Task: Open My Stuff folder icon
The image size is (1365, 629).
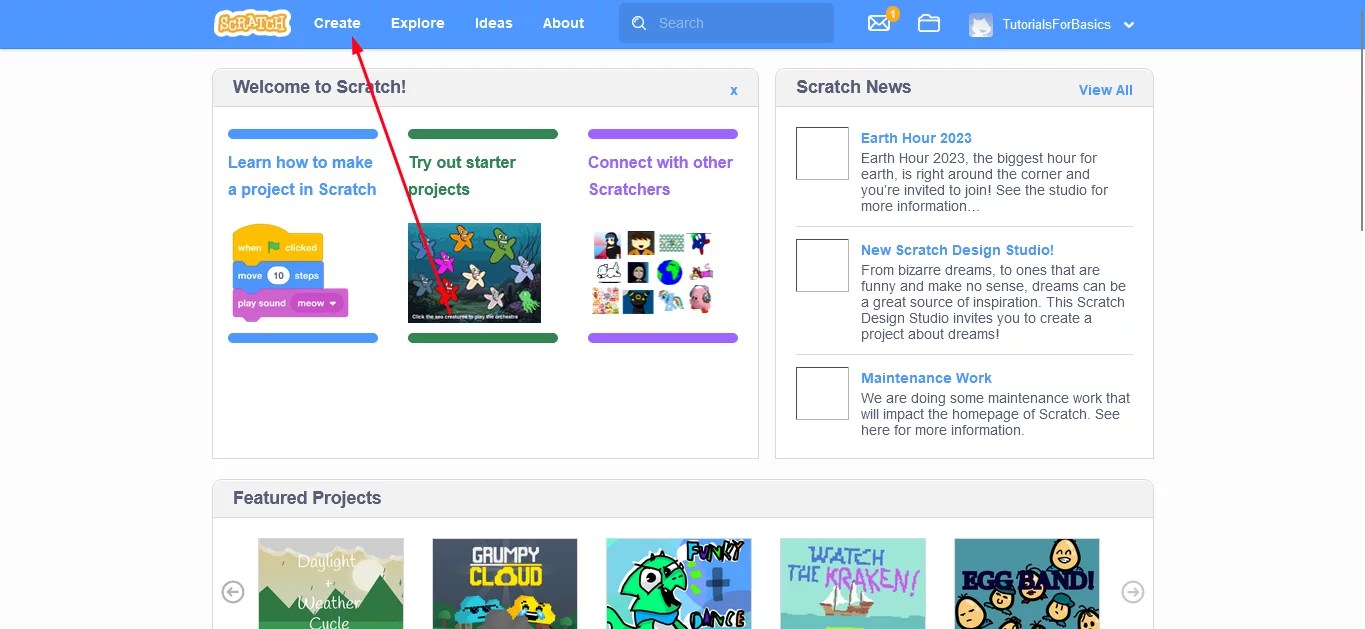Action: coord(928,23)
